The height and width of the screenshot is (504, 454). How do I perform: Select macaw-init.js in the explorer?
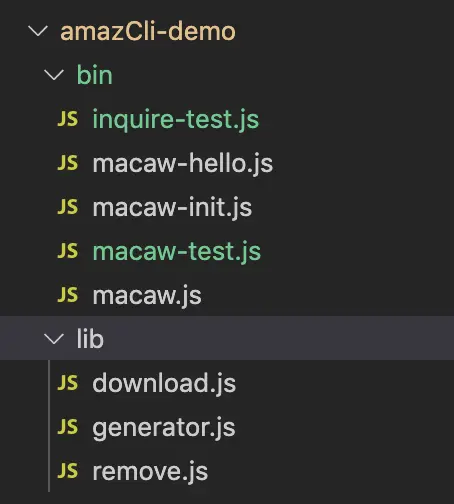click(172, 207)
